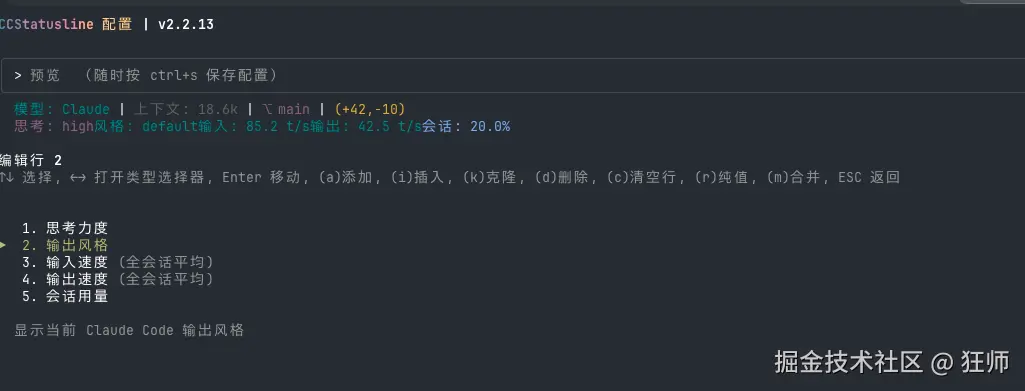Click the yellow (+42,-10) git changes segment

click(x=369, y=109)
